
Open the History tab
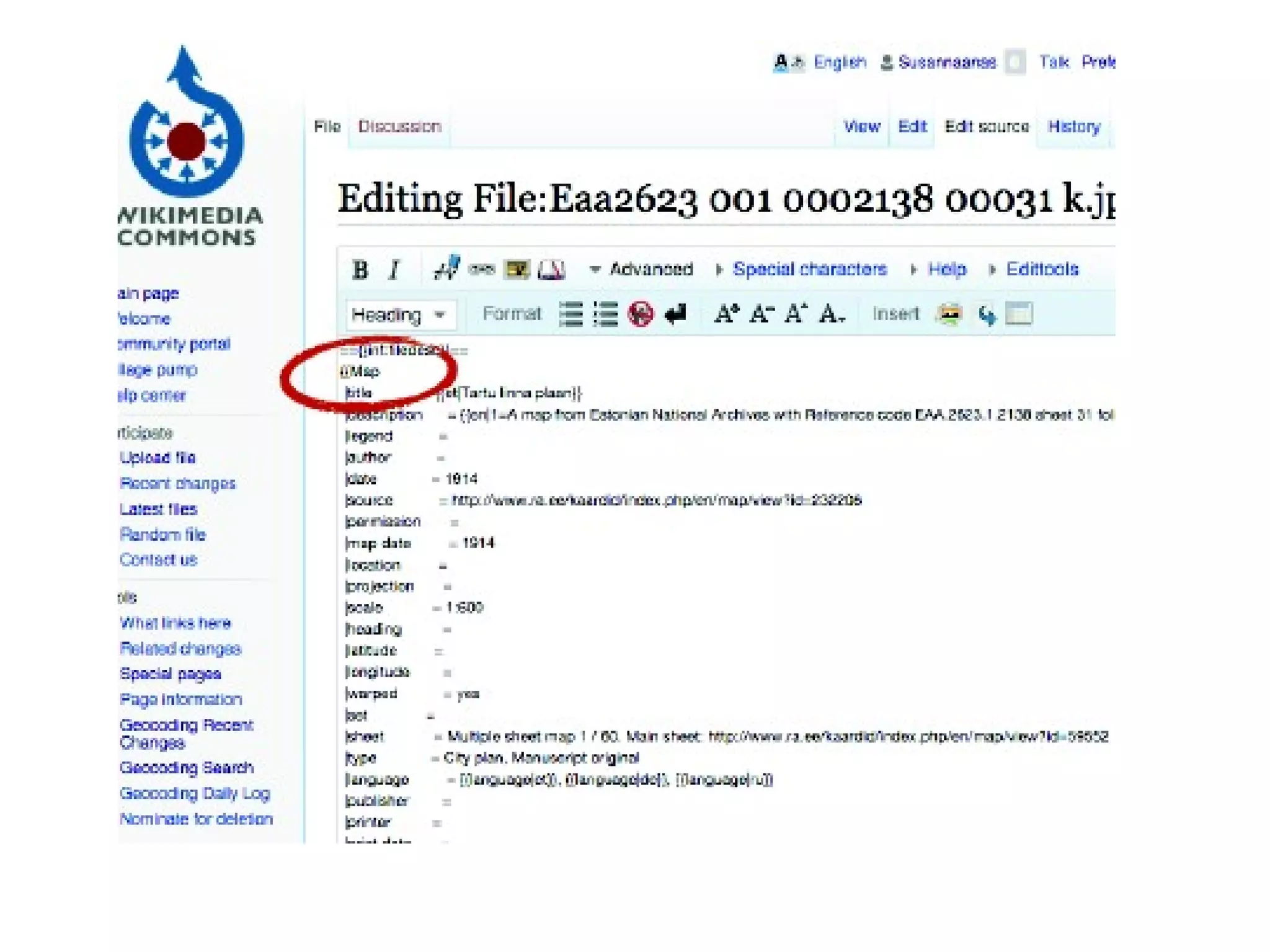pos(1074,127)
